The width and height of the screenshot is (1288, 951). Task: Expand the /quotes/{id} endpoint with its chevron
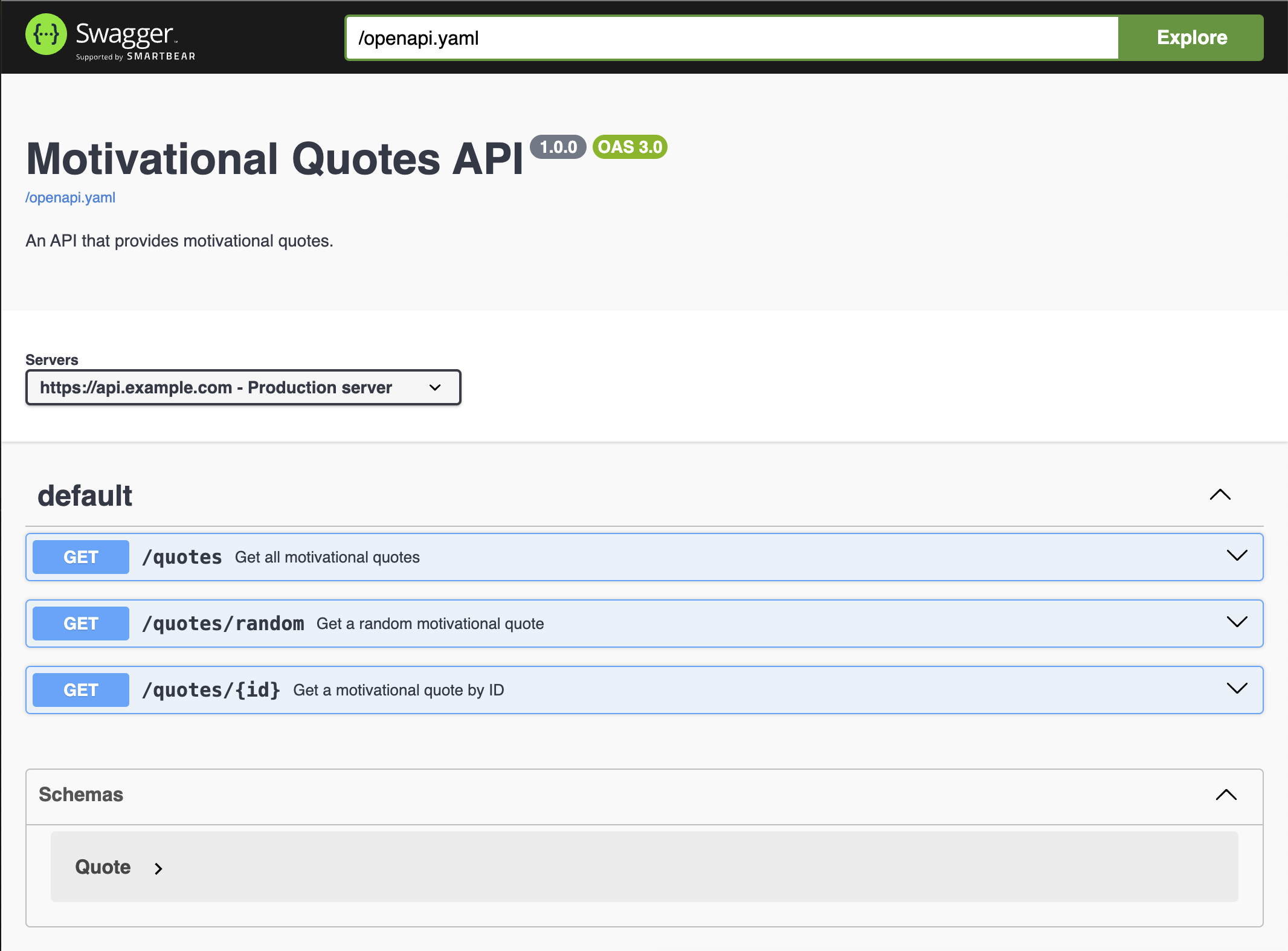tap(1237, 689)
